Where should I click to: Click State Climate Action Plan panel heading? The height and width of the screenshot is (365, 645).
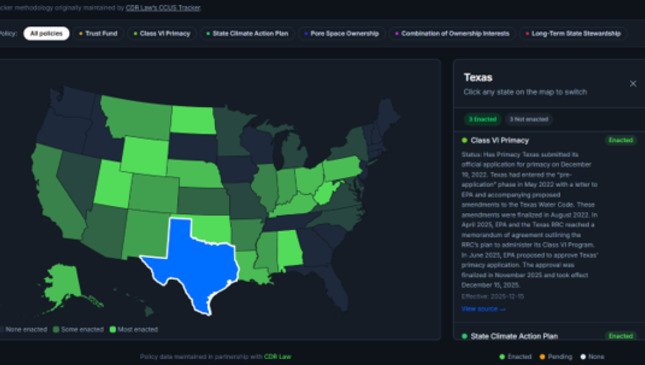pyautogui.click(x=514, y=336)
